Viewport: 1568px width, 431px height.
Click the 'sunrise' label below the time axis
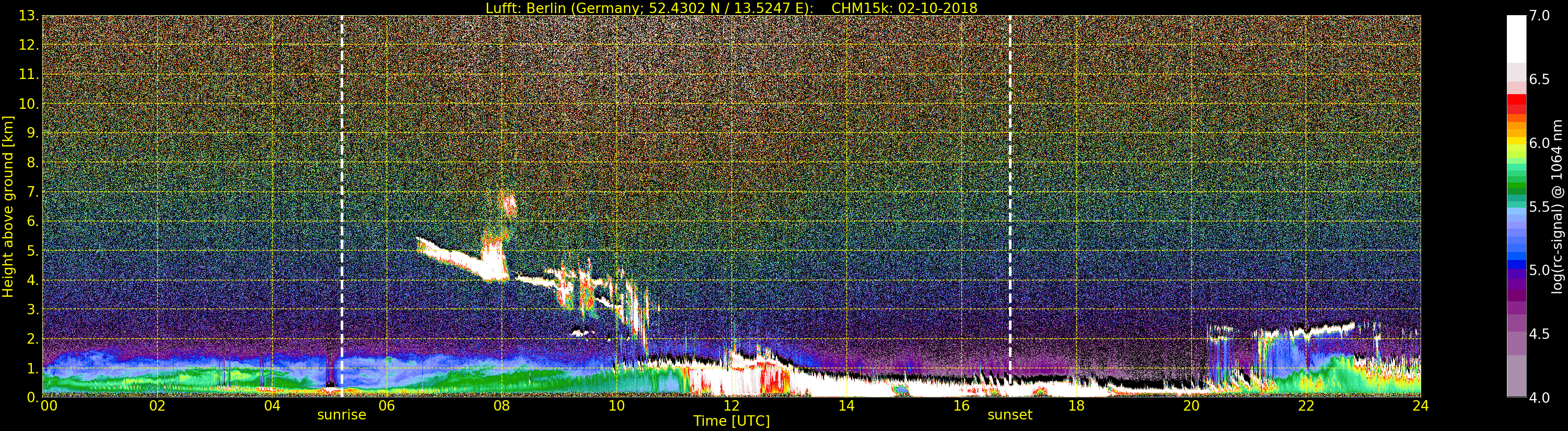pyautogui.click(x=342, y=415)
